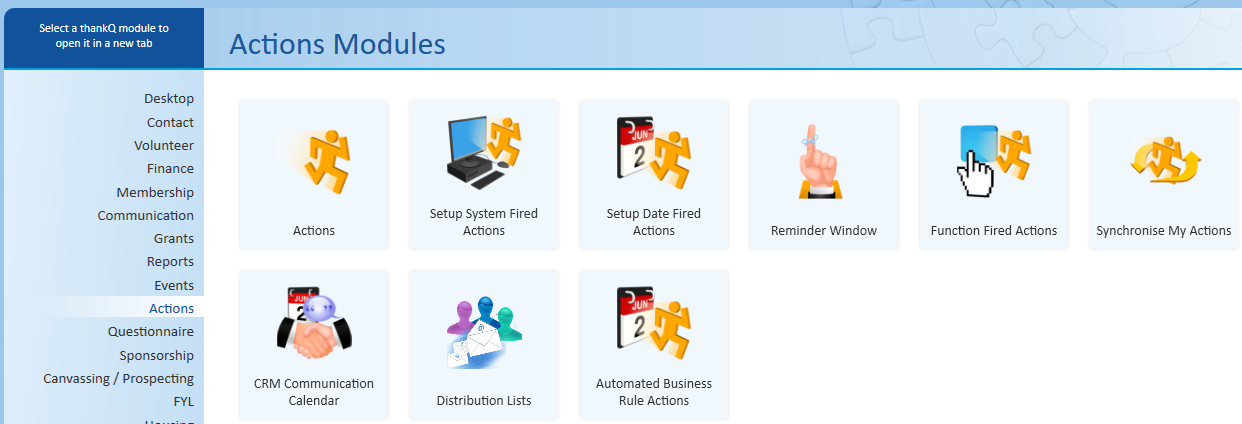Open Setup Date Fired Actions calendar icon
Screen dimensions: 1242x424
(654, 153)
